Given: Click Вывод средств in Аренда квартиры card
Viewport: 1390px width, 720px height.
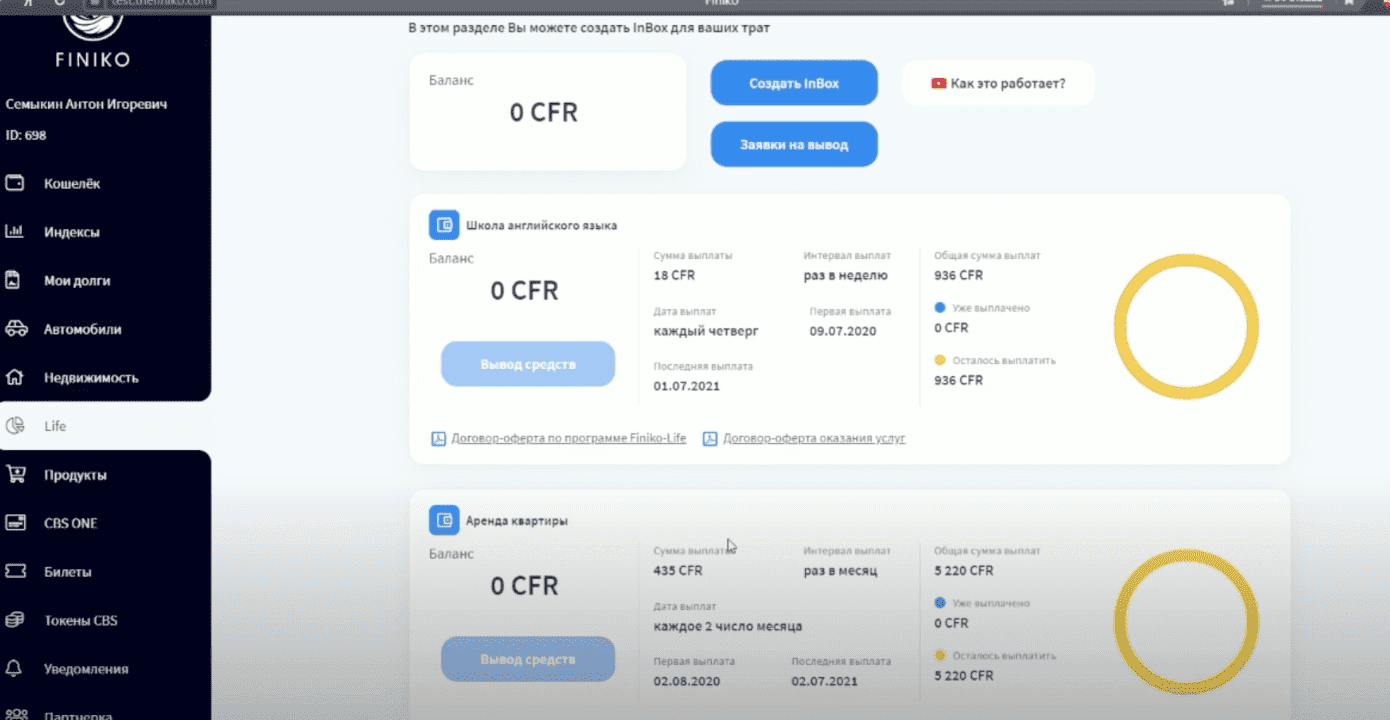Looking at the screenshot, I should point(528,659).
